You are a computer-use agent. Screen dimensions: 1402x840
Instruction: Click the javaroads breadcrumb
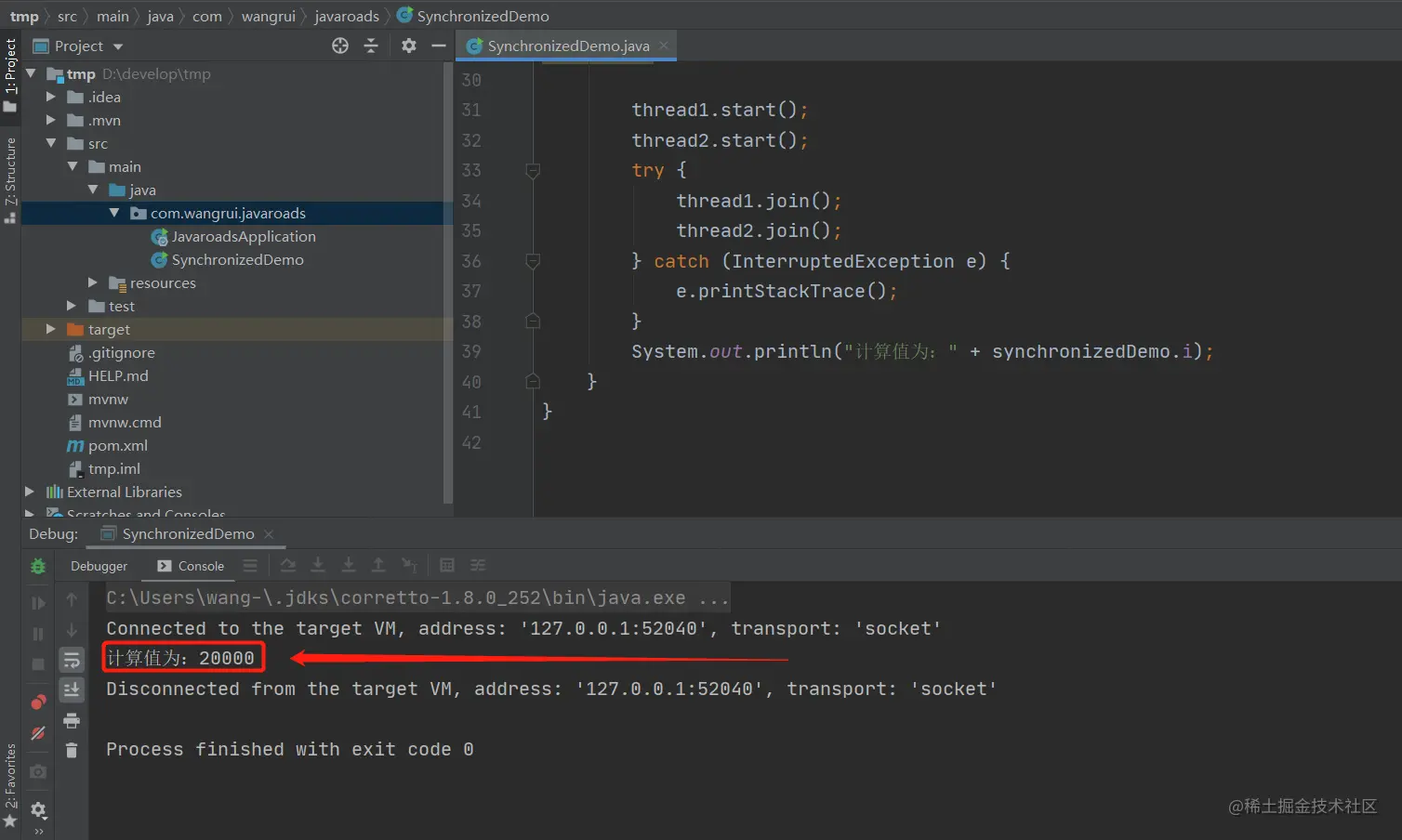click(x=347, y=16)
